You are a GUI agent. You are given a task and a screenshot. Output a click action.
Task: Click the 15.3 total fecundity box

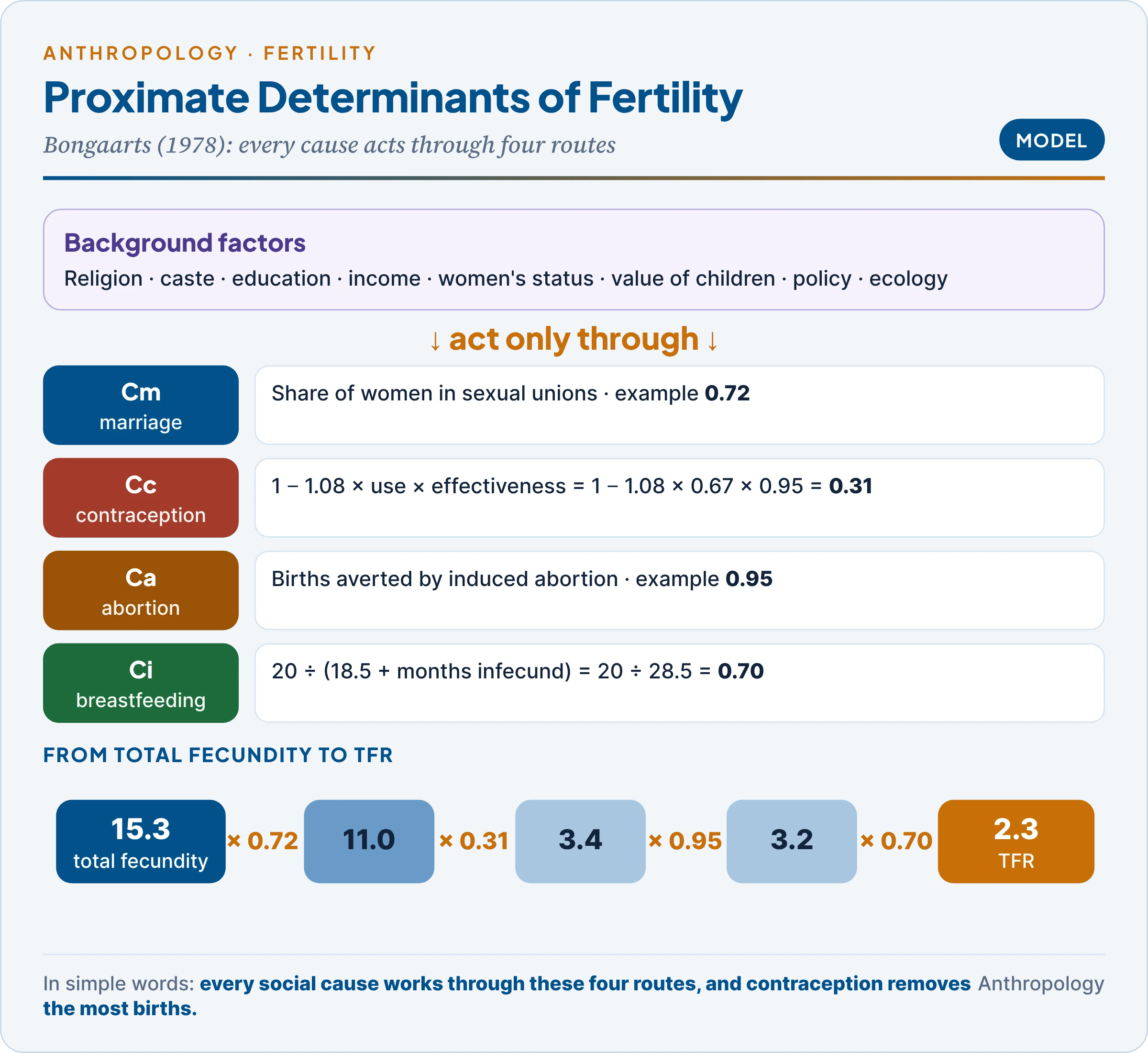[141, 842]
